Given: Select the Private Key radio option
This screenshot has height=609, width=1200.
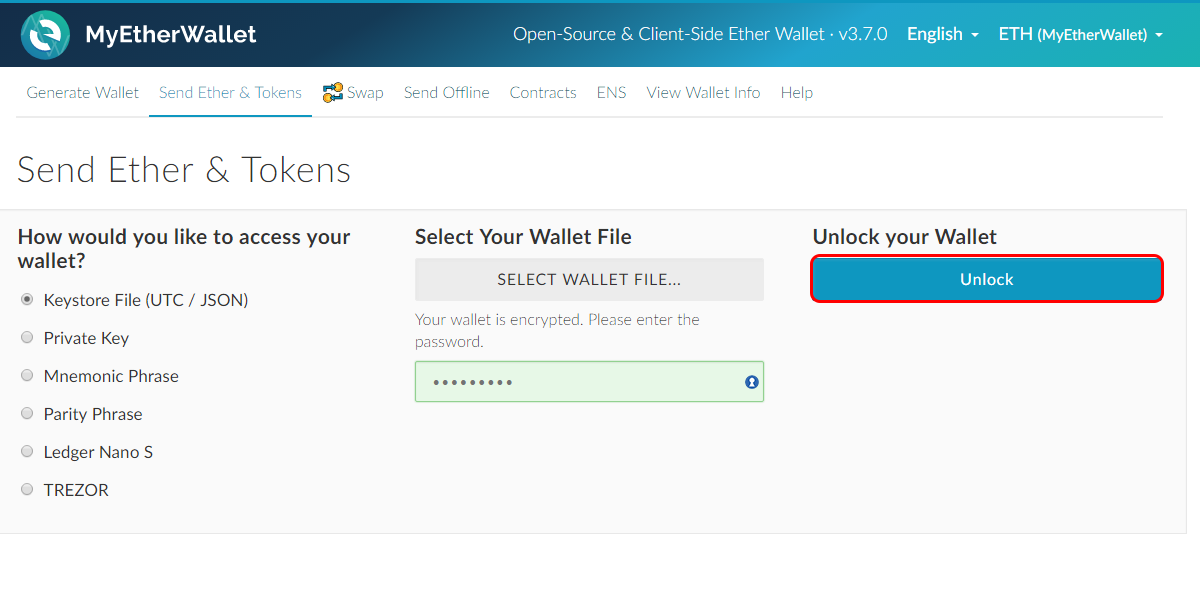Looking at the screenshot, I should (27, 338).
